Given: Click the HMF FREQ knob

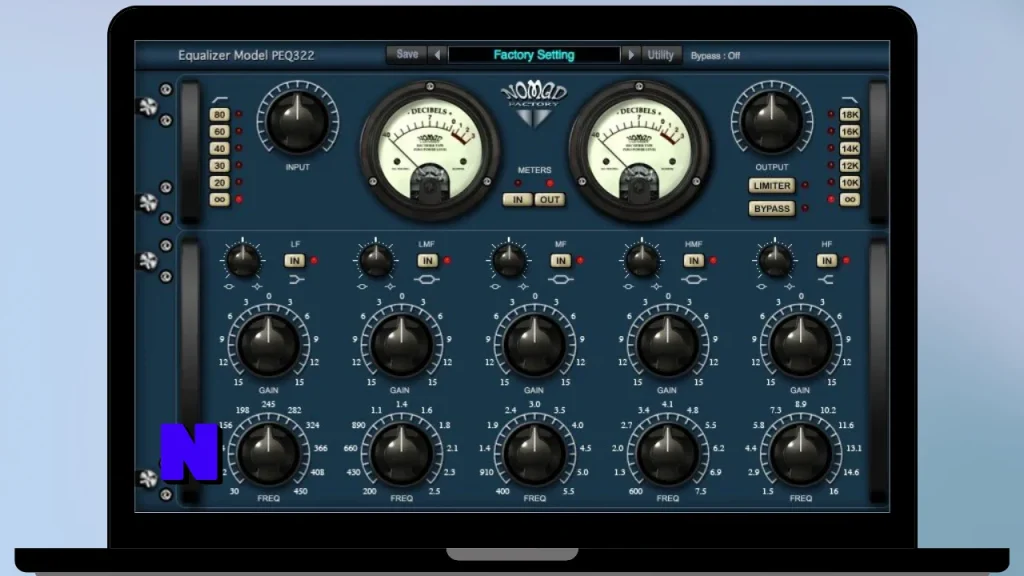Looking at the screenshot, I should click(667, 453).
